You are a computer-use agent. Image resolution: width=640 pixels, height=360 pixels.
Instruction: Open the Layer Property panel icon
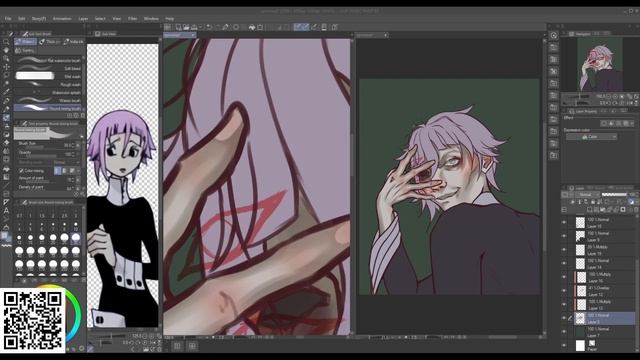click(x=571, y=111)
